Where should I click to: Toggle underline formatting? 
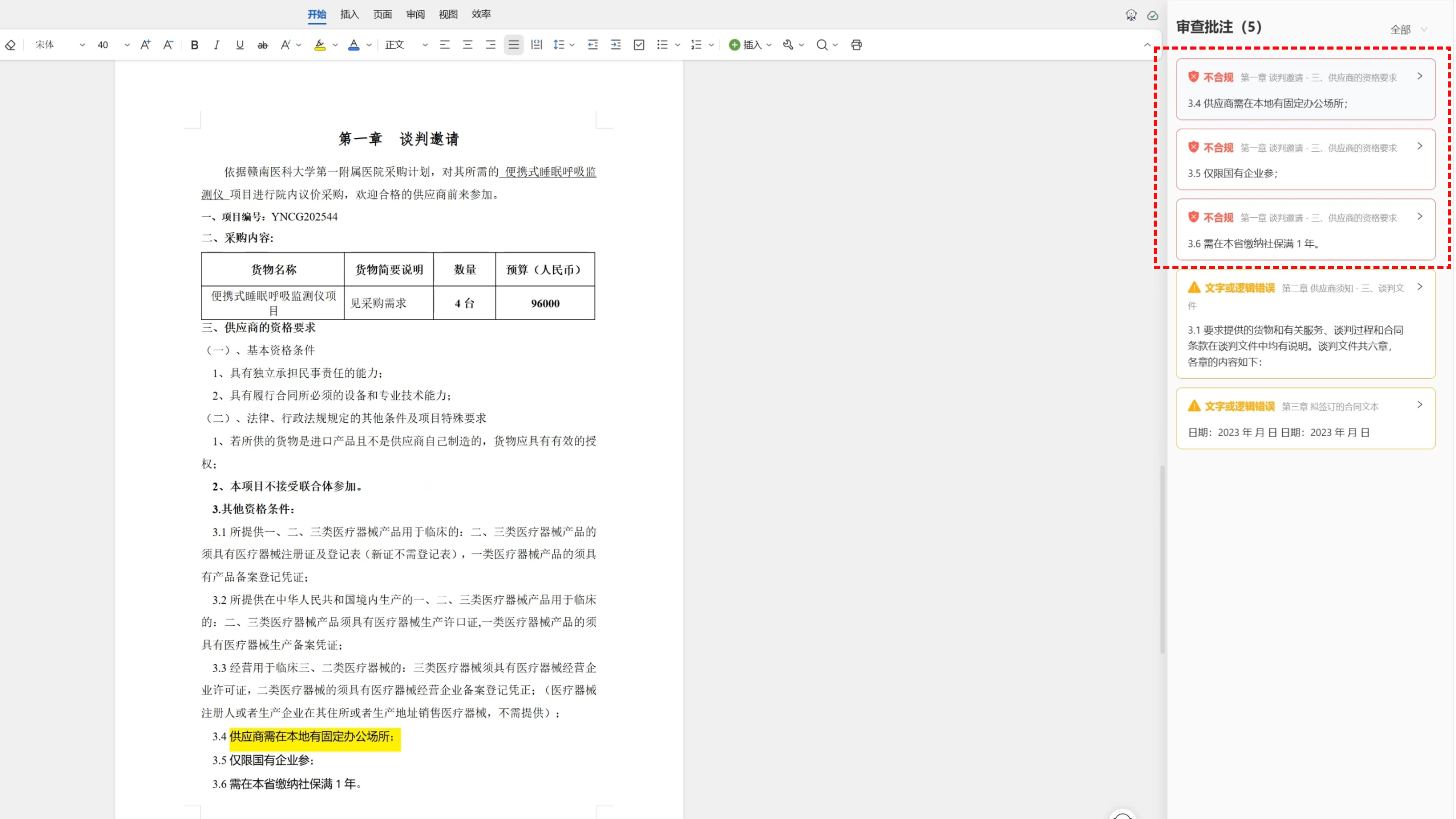coord(240,45)
